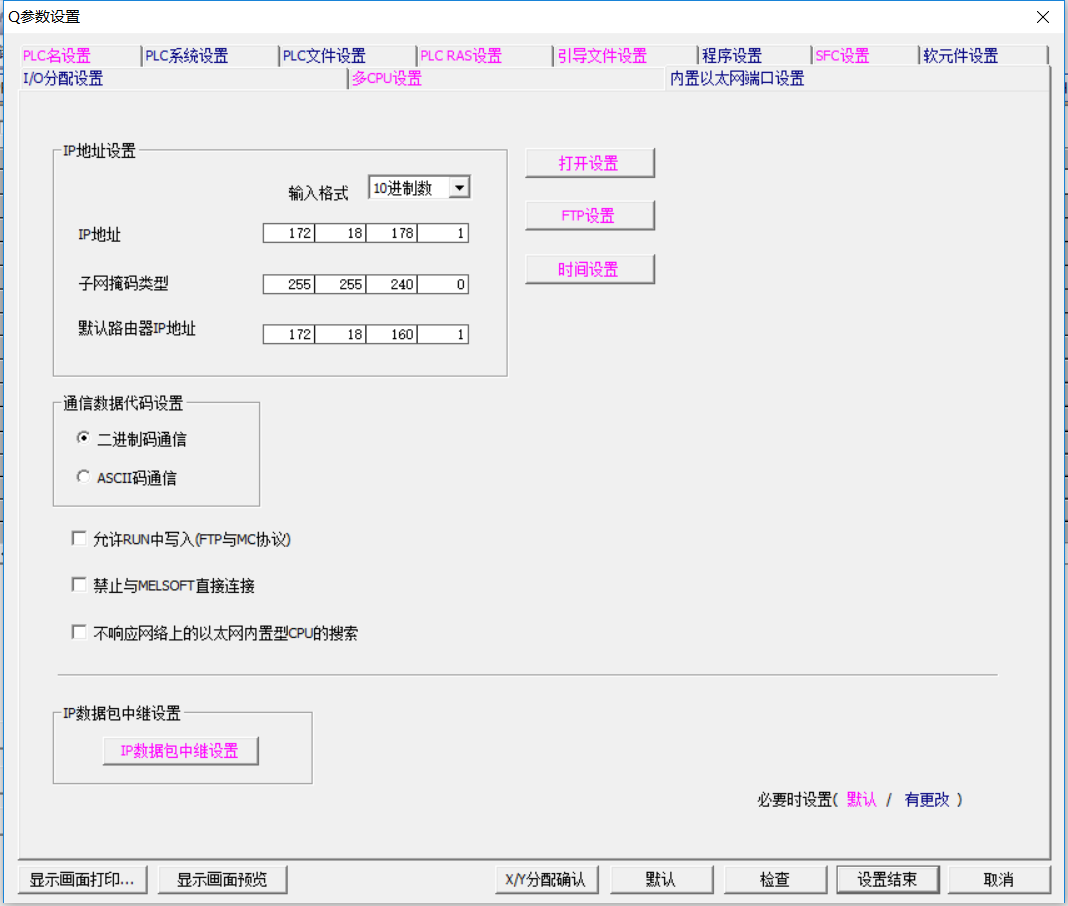Switch to the PLC名设置 tab
1068x906 pixels.
[x=57, y=57]
